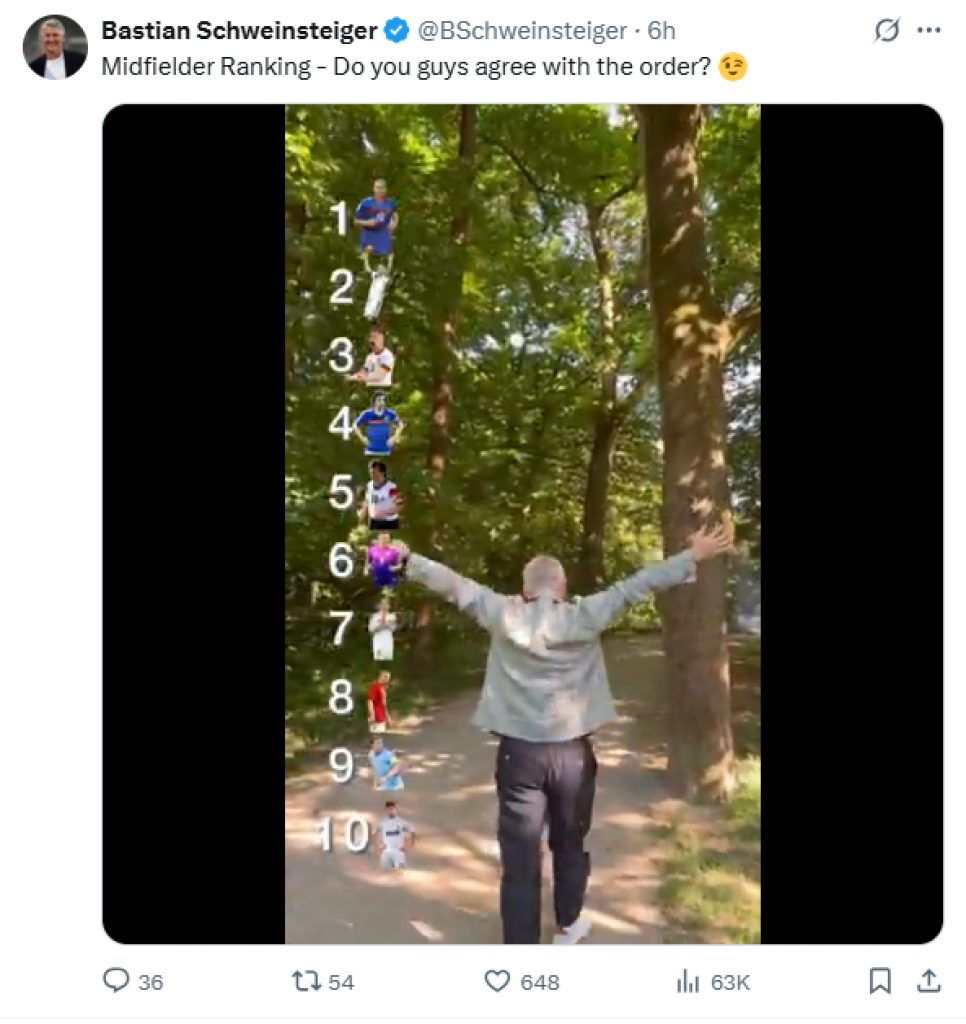Click the Grok slashed-circle icon
The height and width of the screenshot is (1024, 966).
pos(886,32)
